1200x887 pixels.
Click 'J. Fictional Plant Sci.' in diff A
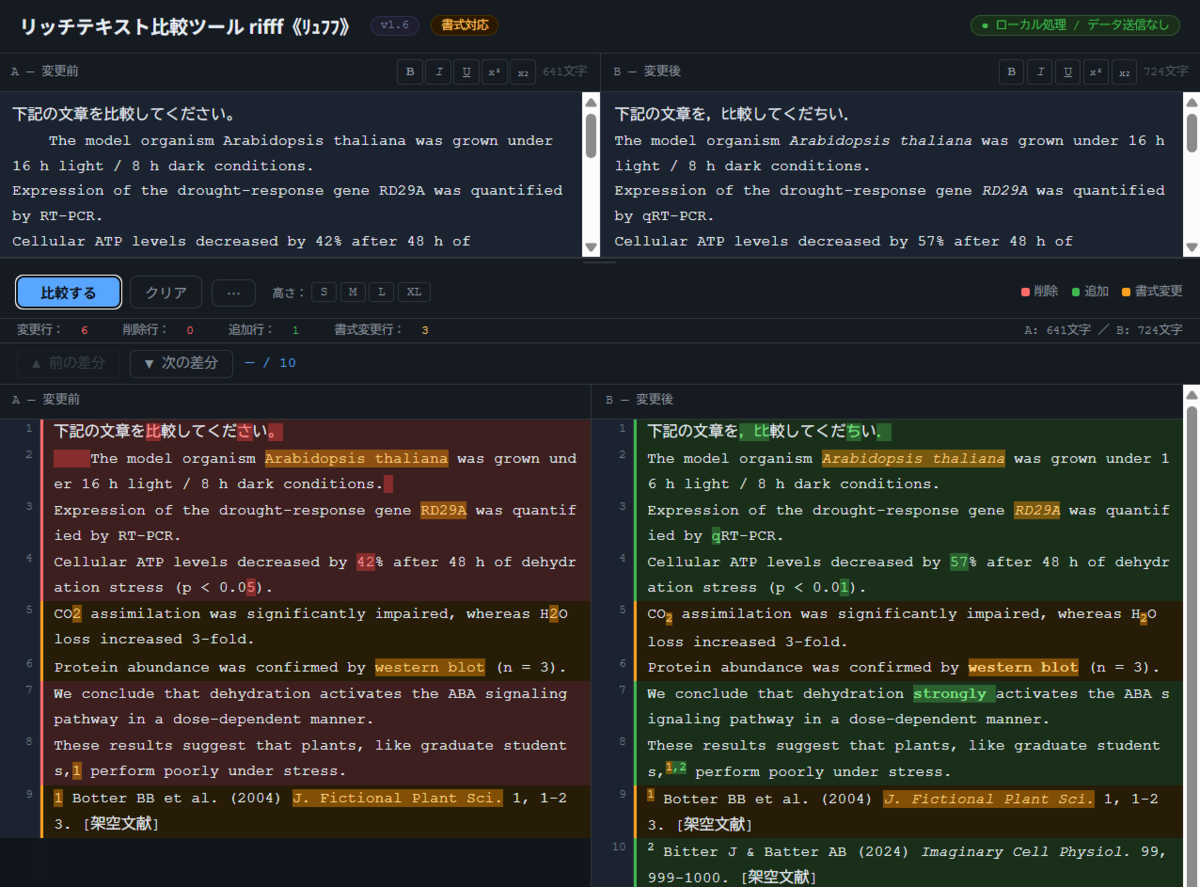pos(397,798)
